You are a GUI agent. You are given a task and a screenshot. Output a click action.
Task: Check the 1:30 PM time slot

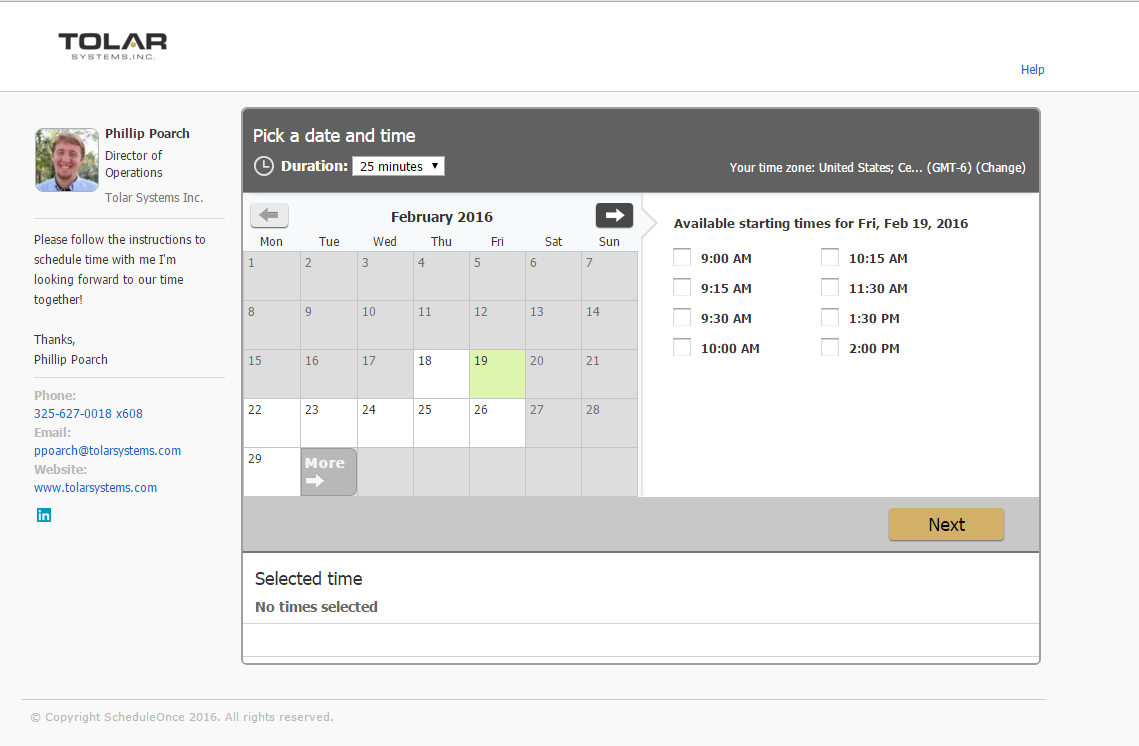click(830, 317)
